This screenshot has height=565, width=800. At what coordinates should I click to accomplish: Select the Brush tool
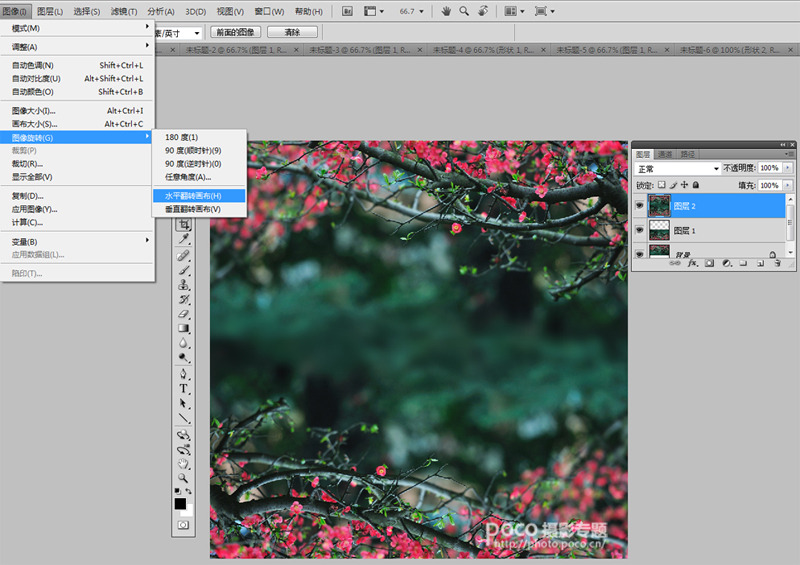184,270
